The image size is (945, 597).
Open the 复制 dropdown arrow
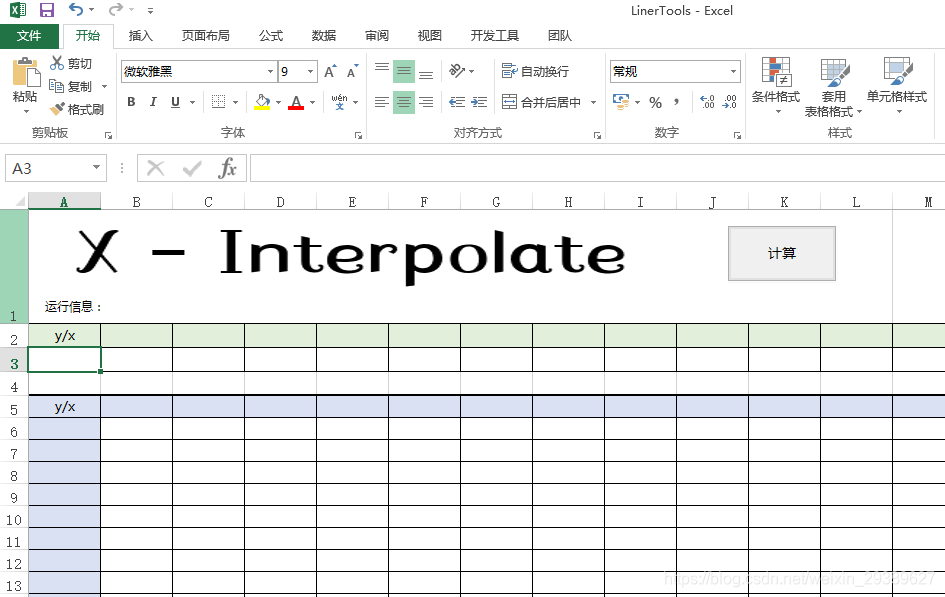[104, 87]
